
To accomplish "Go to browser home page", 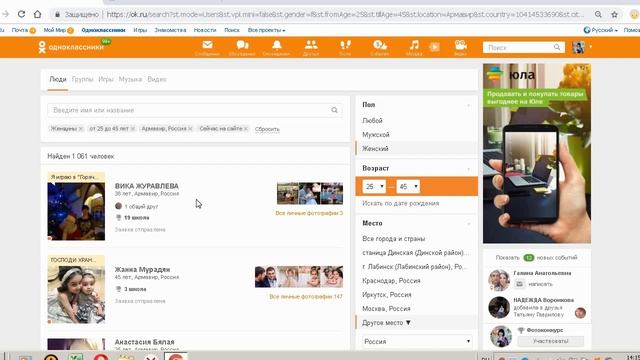I will tap(37, 14).
